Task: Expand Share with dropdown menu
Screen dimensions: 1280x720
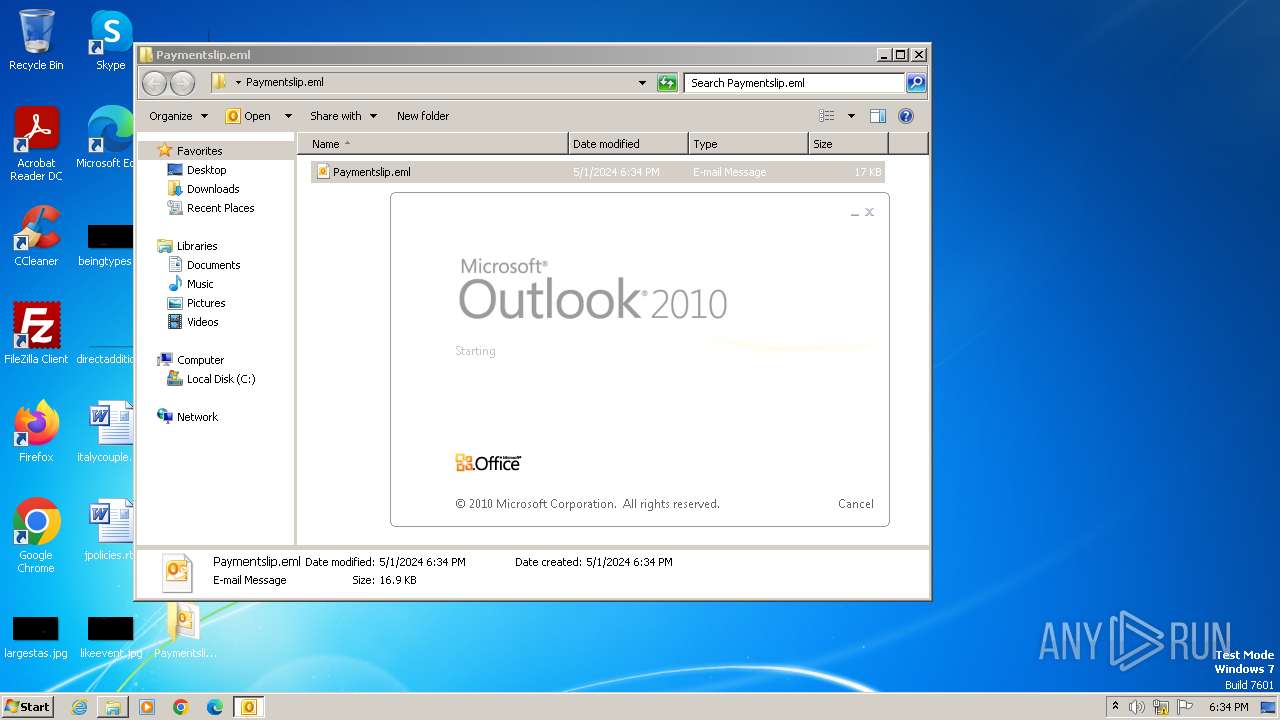Action: tap(343, 116)
